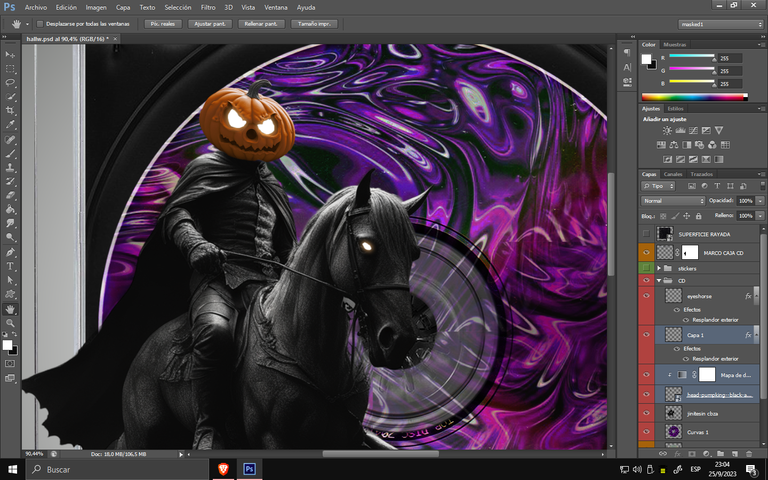Select the Path Selection tool
The width and height of the screenshot is (768, 480).
10,280
